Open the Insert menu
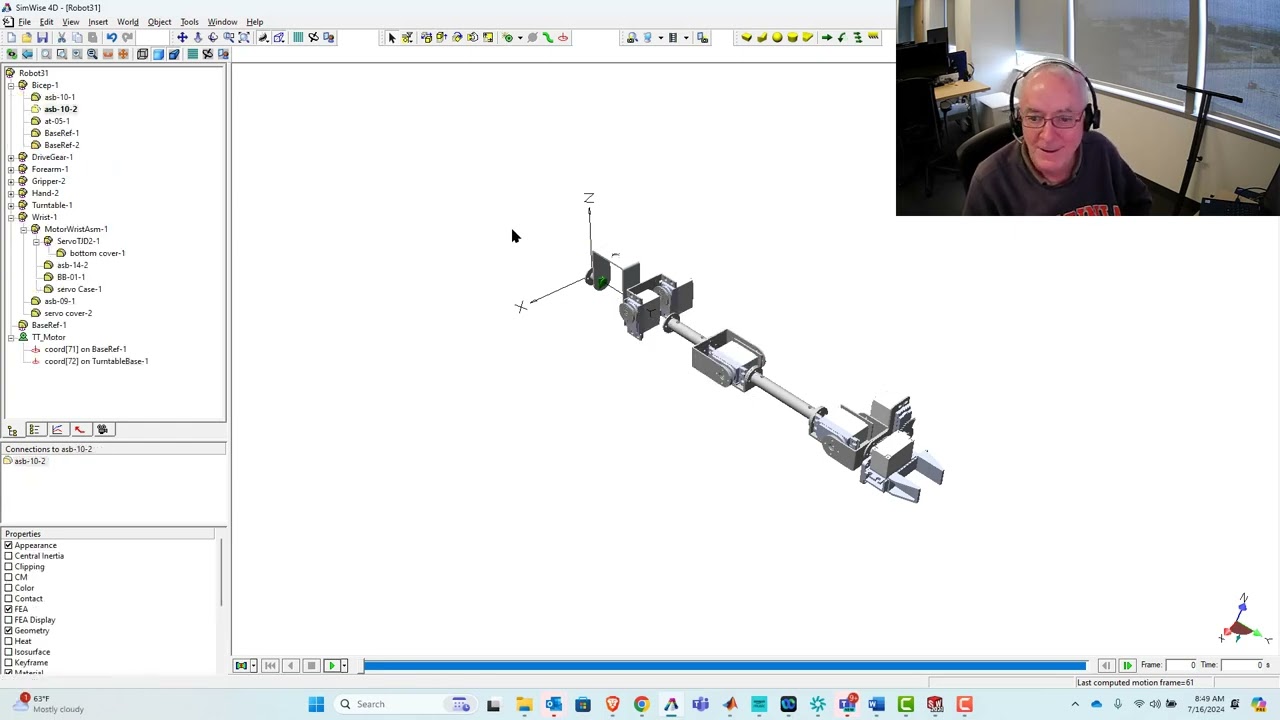This screenshot has height=720, width=1280. coord(98,22)
